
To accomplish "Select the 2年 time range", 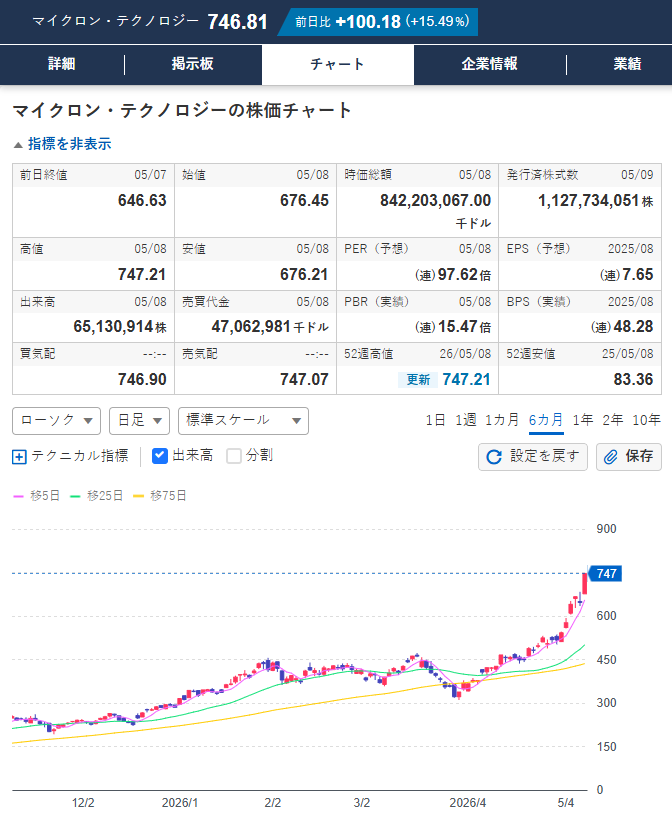I will (613, 420).
